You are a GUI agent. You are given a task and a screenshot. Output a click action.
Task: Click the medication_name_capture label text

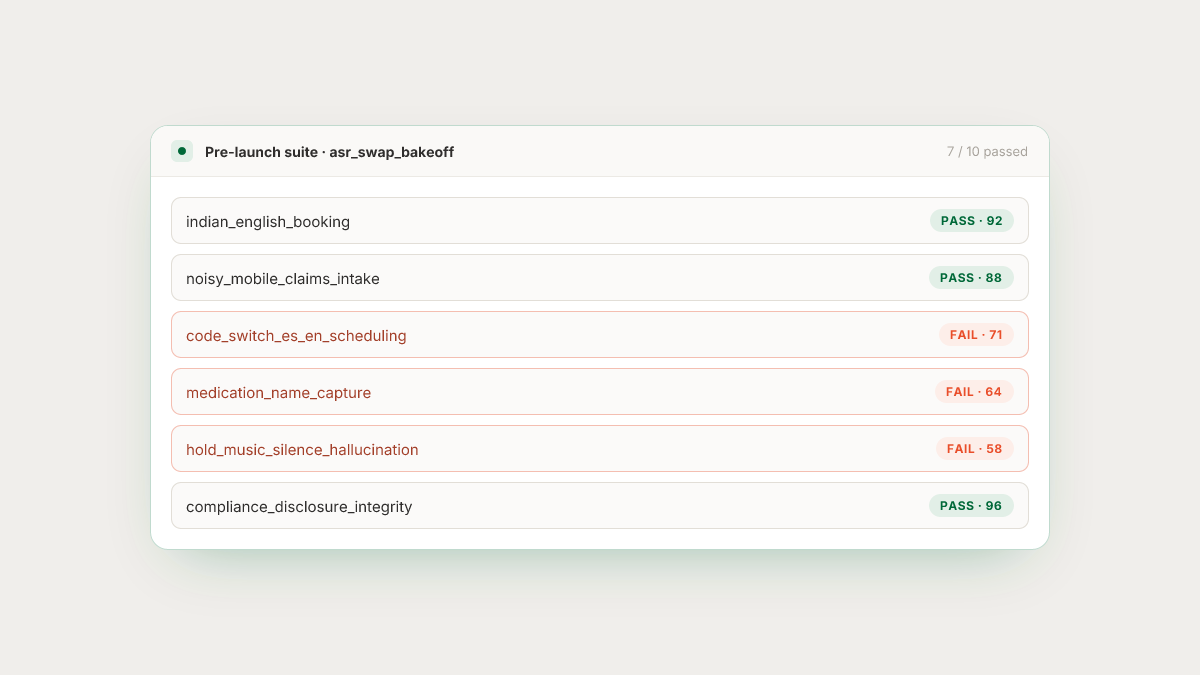(x=278, y=393)
